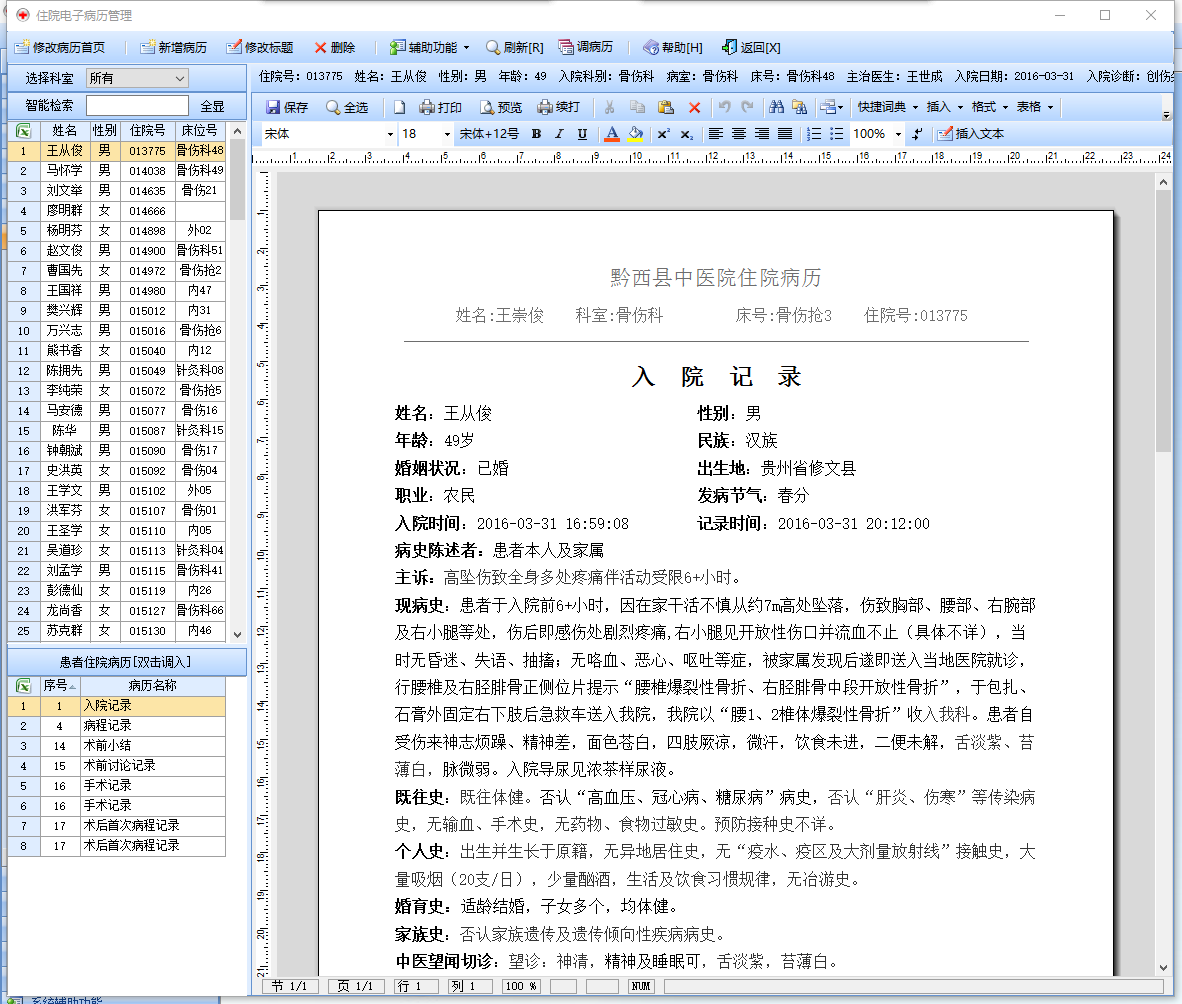Paste clipboard content using the paste icon
The width and height of the screenshot is (1182, 1004).
pos(667,107)
